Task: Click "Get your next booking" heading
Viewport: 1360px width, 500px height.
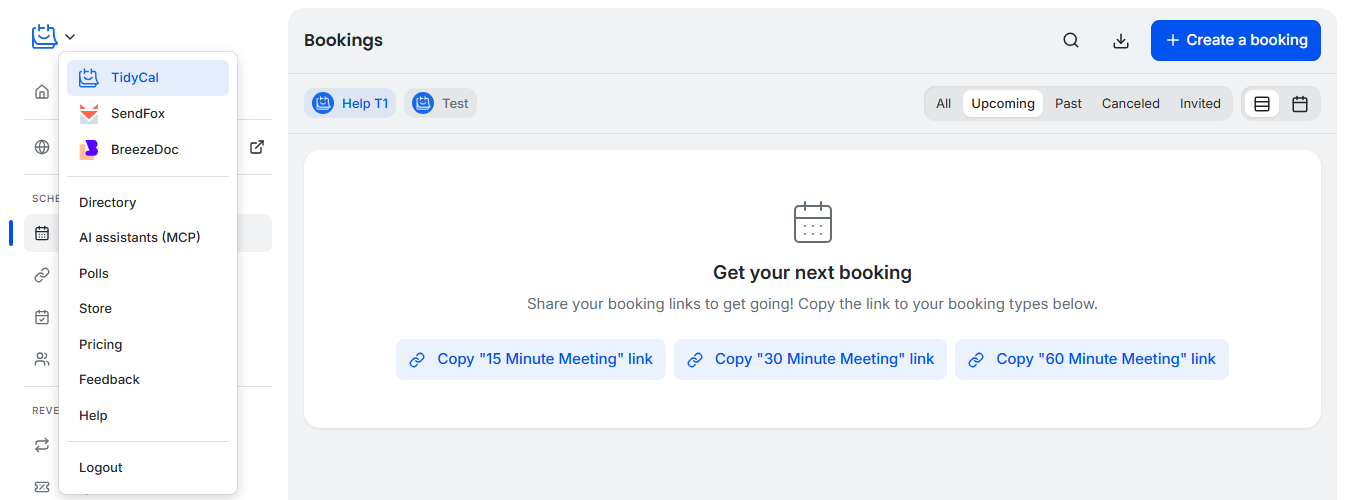Action: click(x=812, y=273)
